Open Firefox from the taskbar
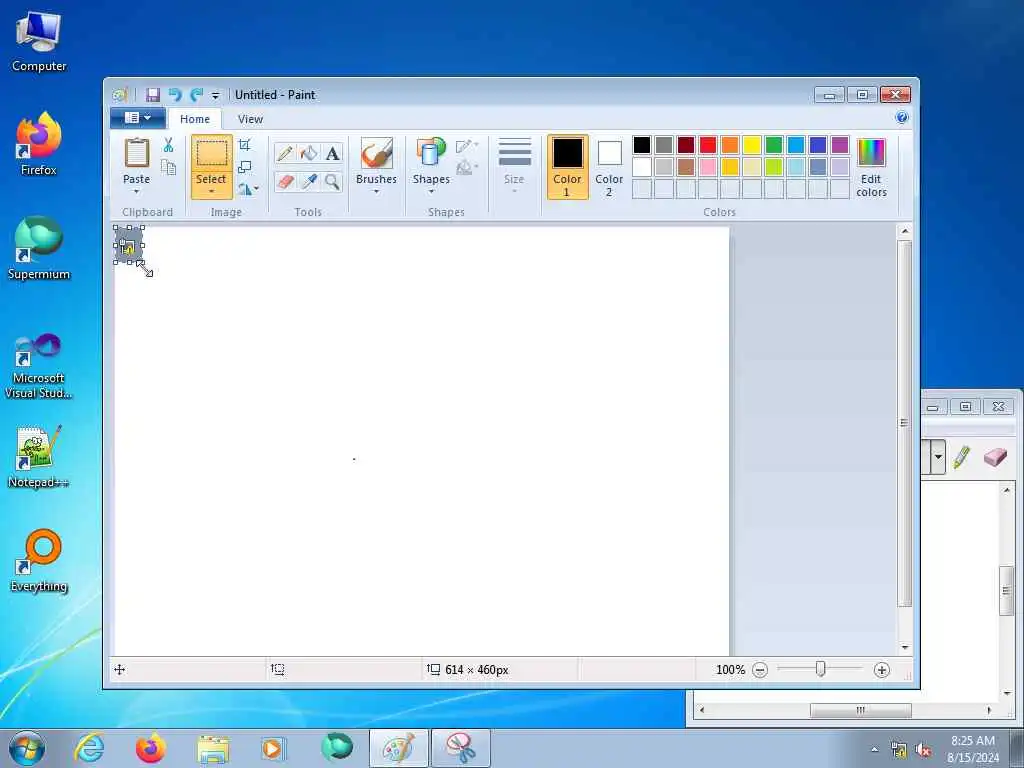The image size is (1024, 768). point(150,748)
